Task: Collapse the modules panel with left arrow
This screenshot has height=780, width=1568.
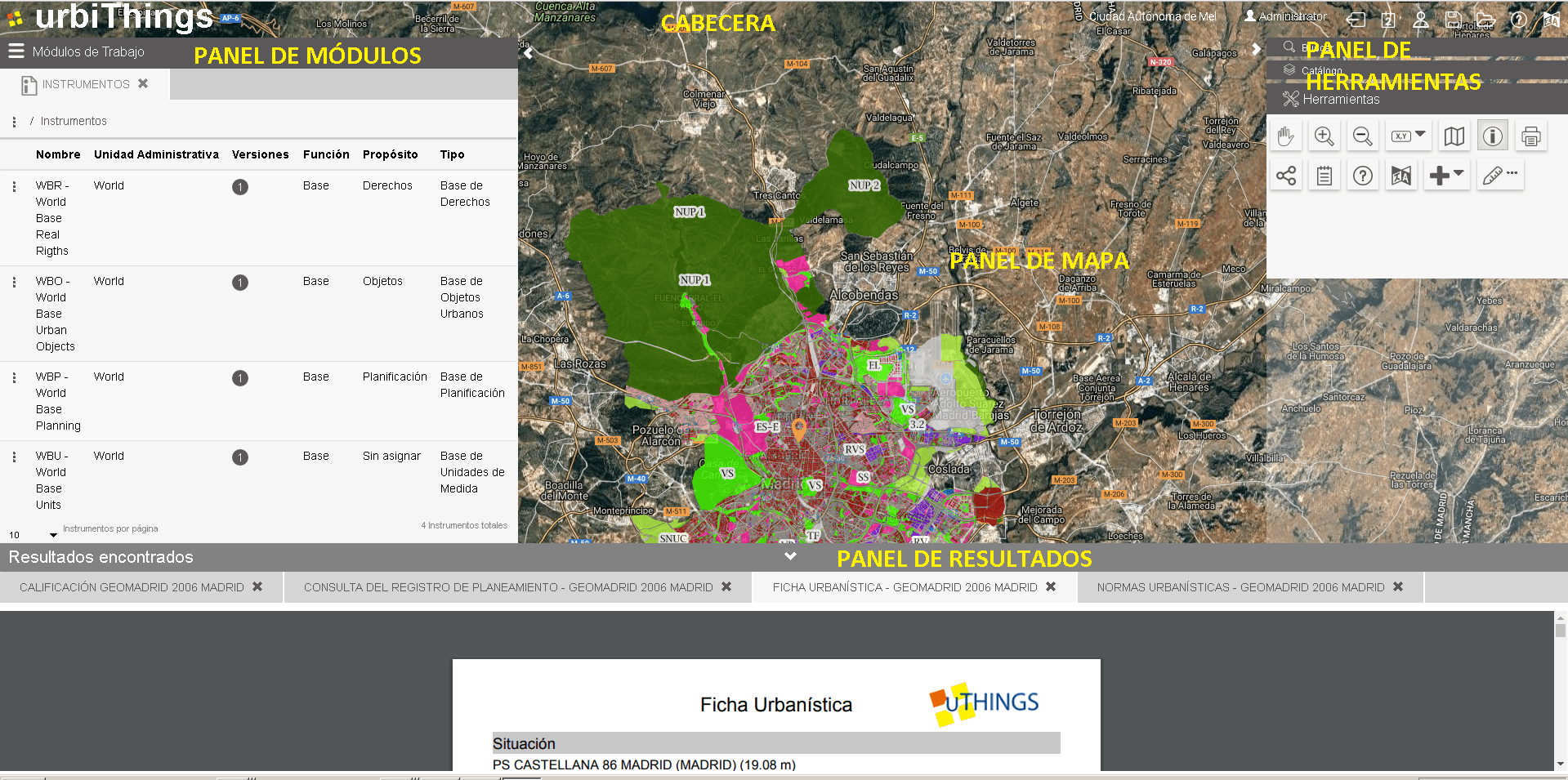Action: point(528,53)
